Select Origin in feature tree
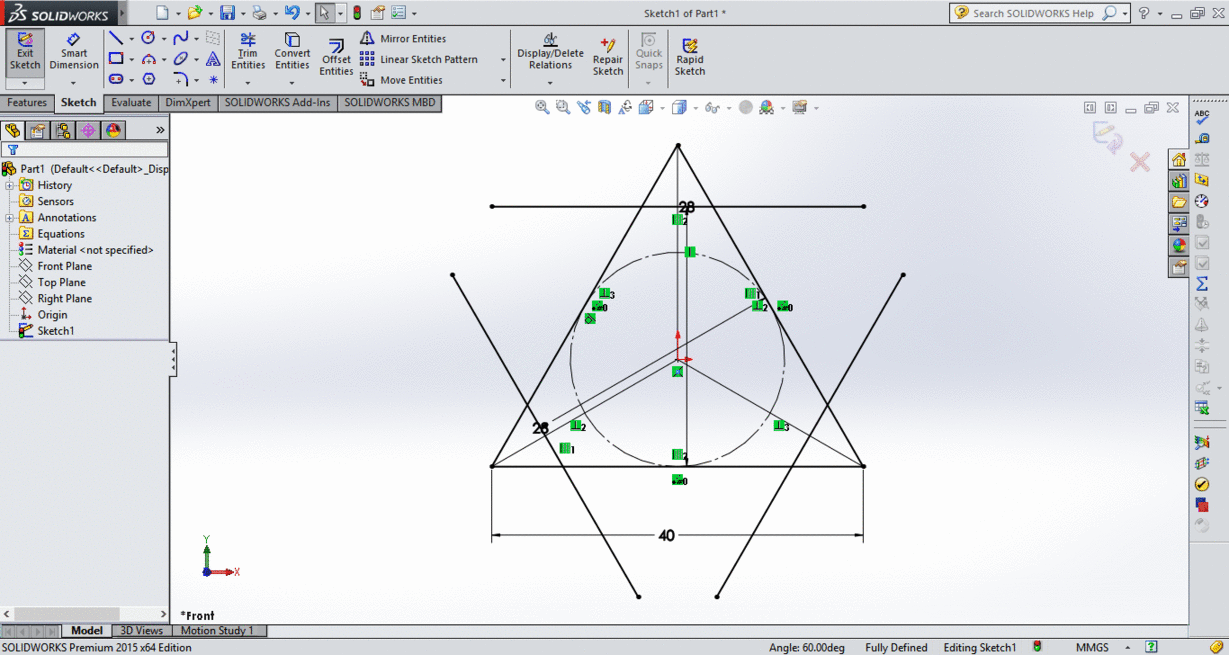Image resolution: width=1229 pixels, height=655 pixels. pos(53,315)
